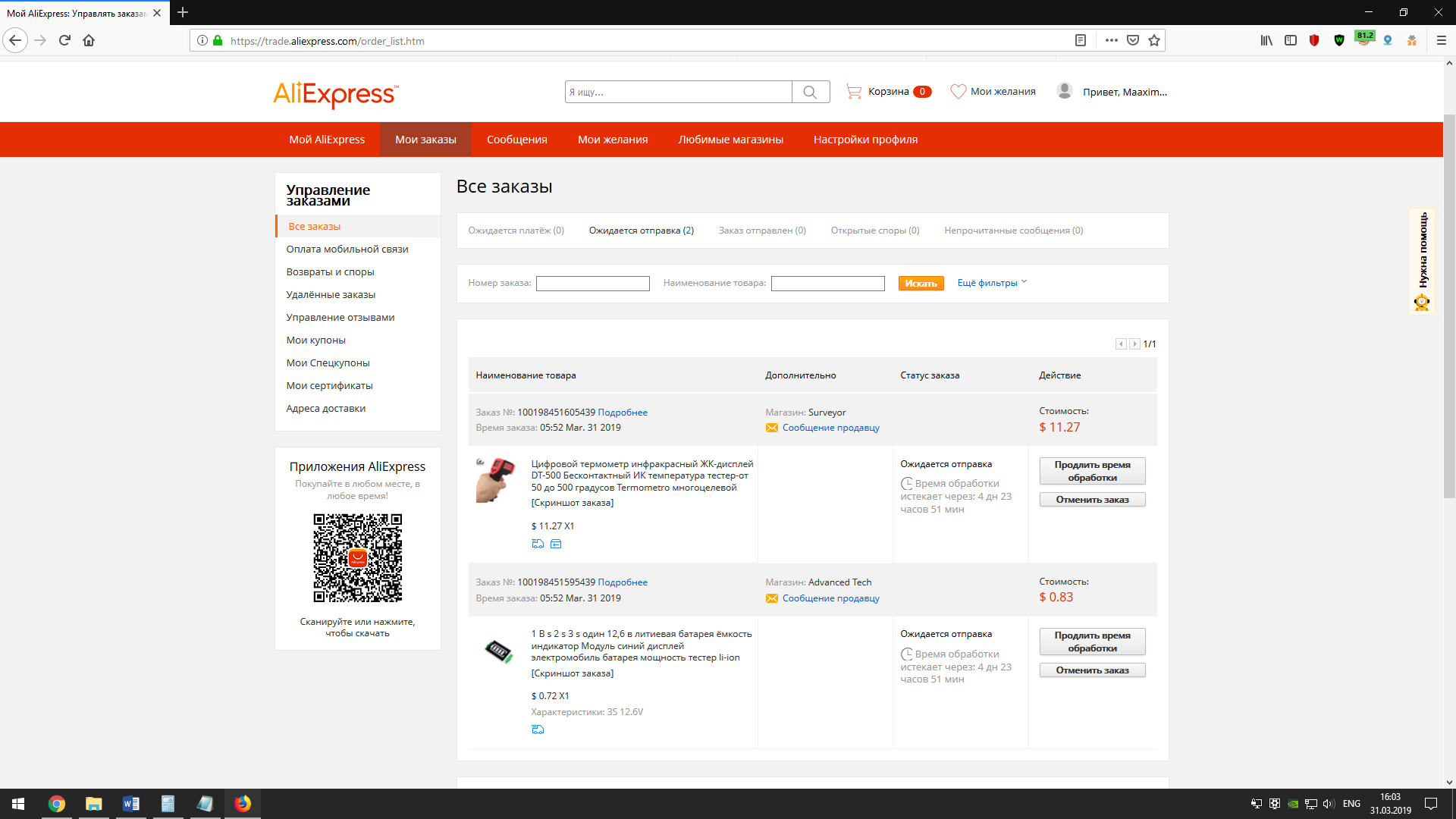Filter by 'Заказ отправлен (0)'
1456x819 pixels.
(x=762, y=231)
